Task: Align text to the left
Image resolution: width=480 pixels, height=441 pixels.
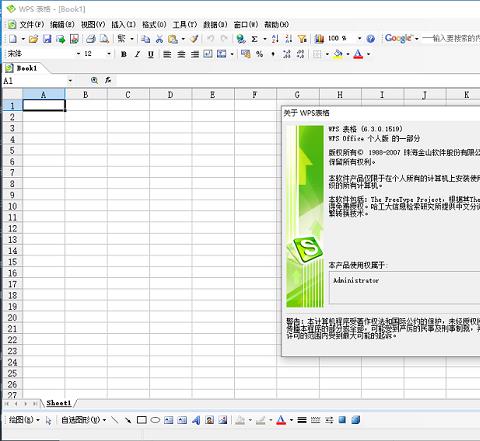Action: tap(167, 54)
